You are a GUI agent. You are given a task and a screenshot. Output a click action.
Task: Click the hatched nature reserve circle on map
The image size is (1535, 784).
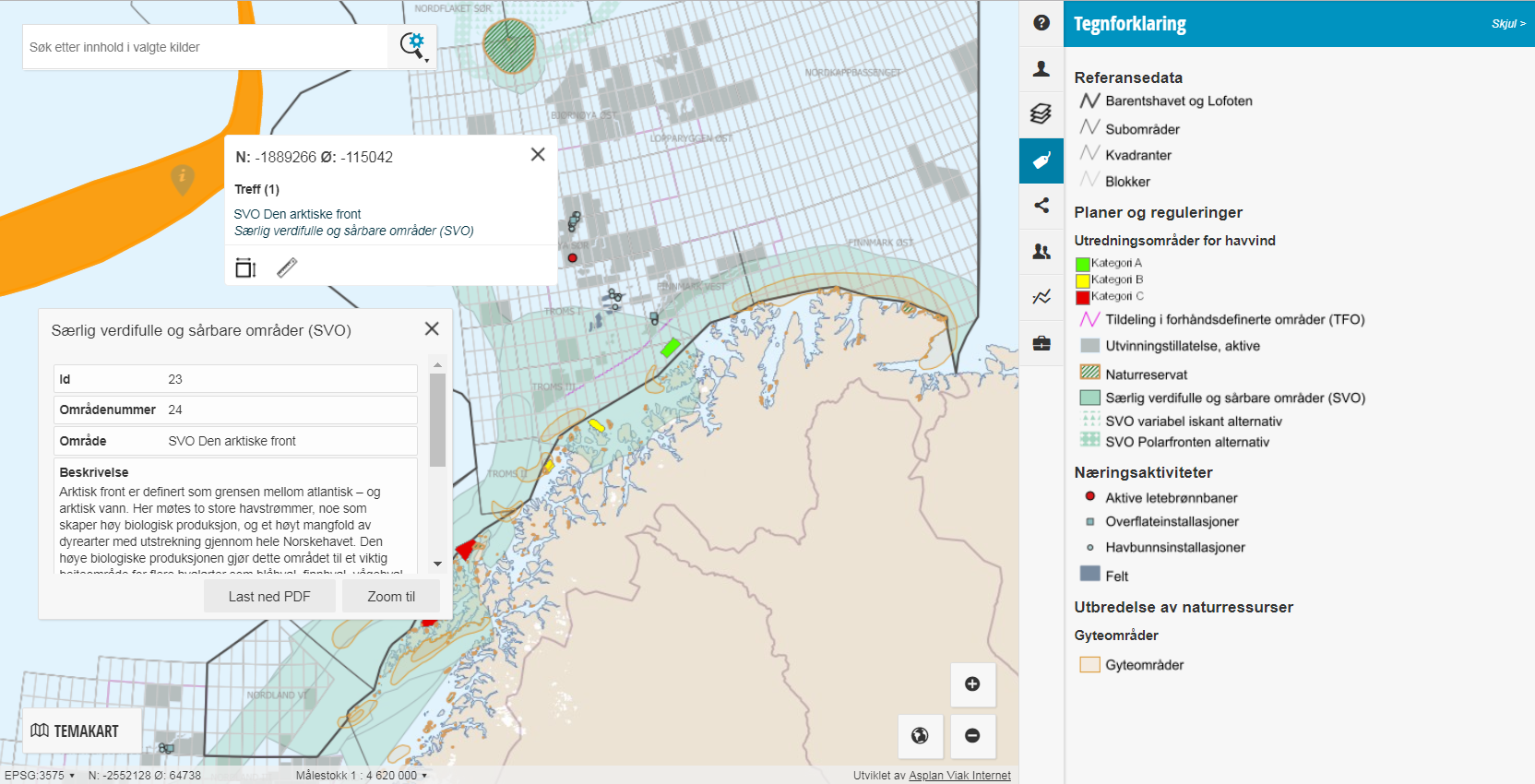[x=509, y=46]
